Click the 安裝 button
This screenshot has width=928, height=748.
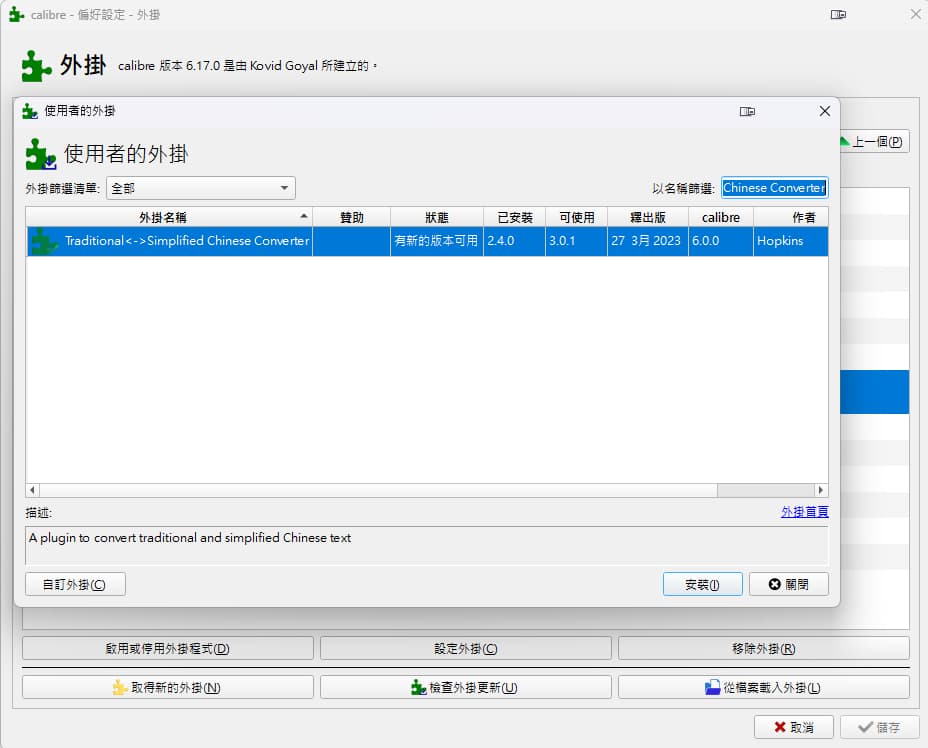click(x=702, y=584)
